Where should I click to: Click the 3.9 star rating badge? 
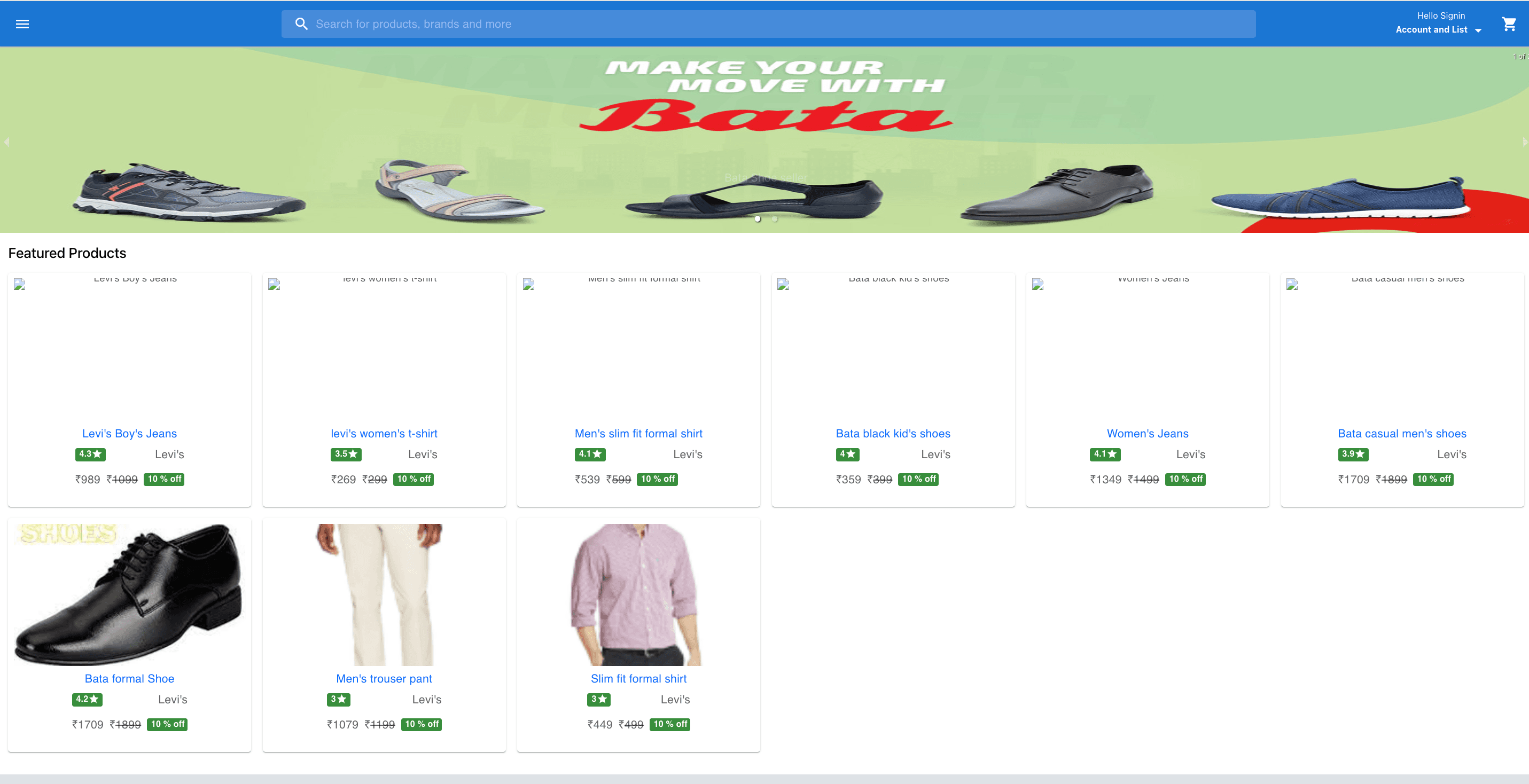click(x=1353, y=454)
